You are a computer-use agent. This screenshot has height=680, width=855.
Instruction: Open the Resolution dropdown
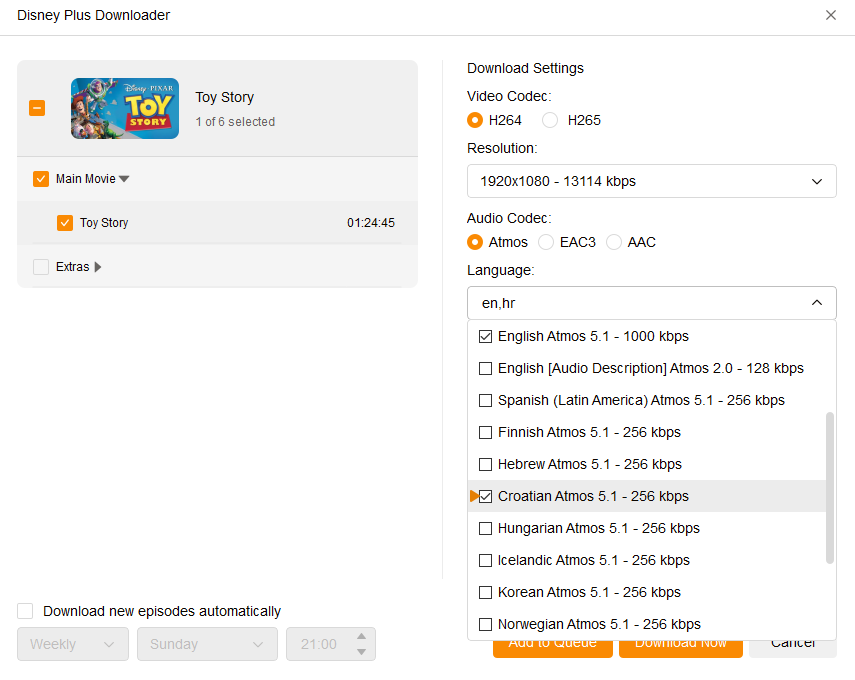pyautogui.click(x=651, y=181)
